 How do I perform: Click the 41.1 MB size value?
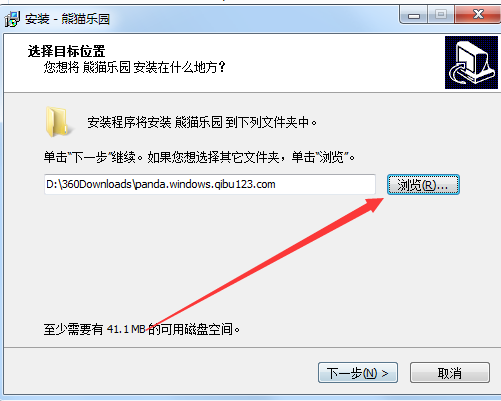pyautogui.click(x=126, y=329)
